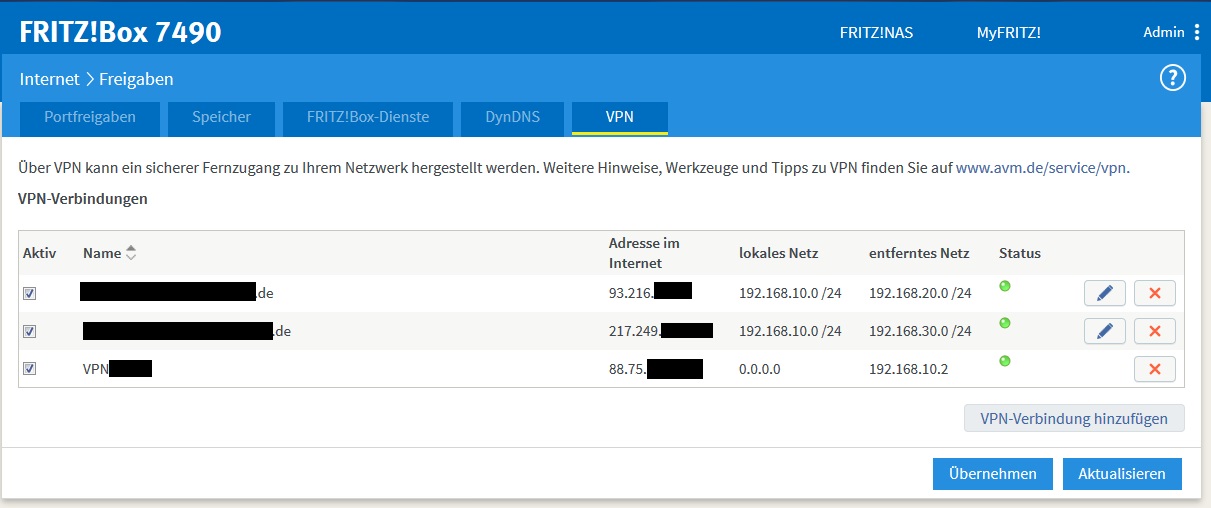
Task: Switch to the Speicher tab
Action: click(x=222, y=117)
